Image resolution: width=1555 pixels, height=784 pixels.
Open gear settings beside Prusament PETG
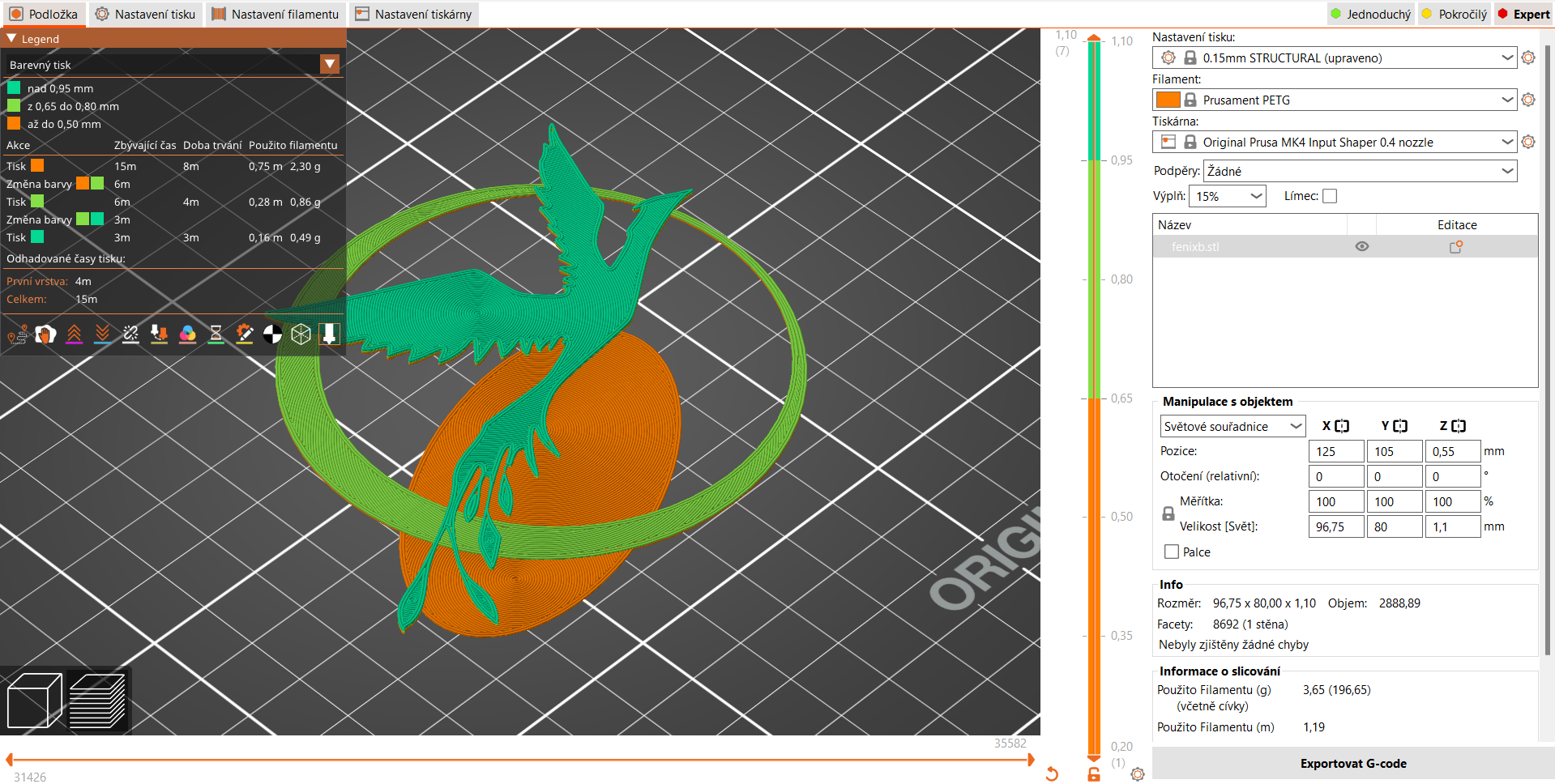(x=1528, y=100)
